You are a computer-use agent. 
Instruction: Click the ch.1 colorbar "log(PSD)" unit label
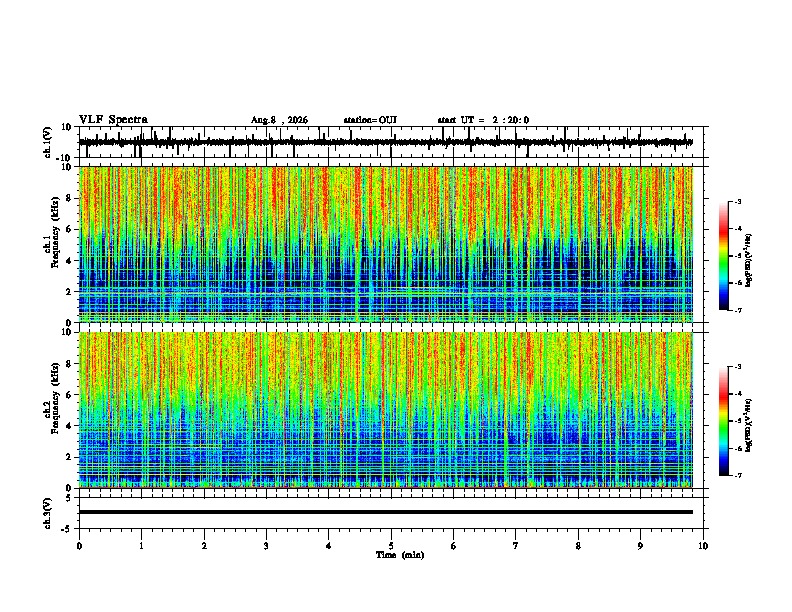coord(749,261)
